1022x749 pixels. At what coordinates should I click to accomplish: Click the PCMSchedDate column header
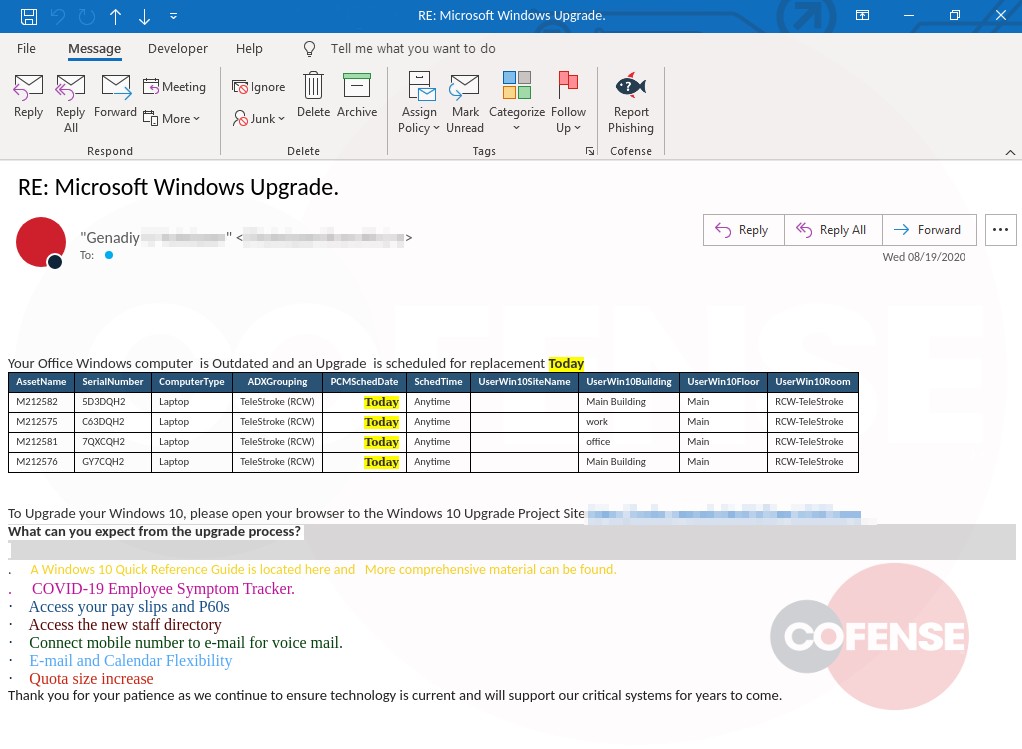point(364,382)
